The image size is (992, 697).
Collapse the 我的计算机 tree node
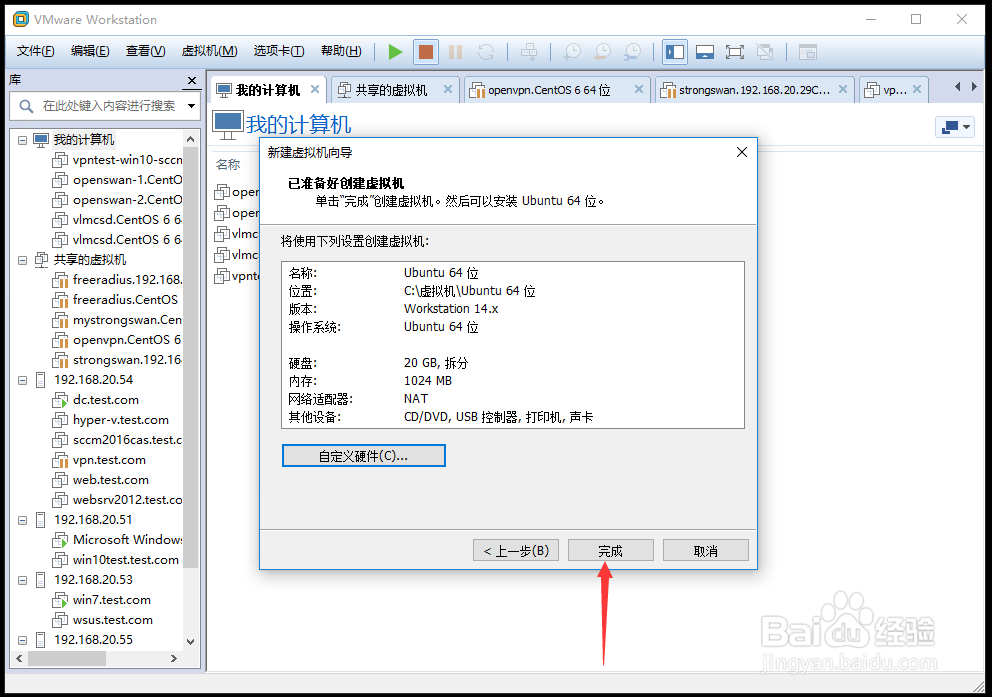(x=22, y=140)
